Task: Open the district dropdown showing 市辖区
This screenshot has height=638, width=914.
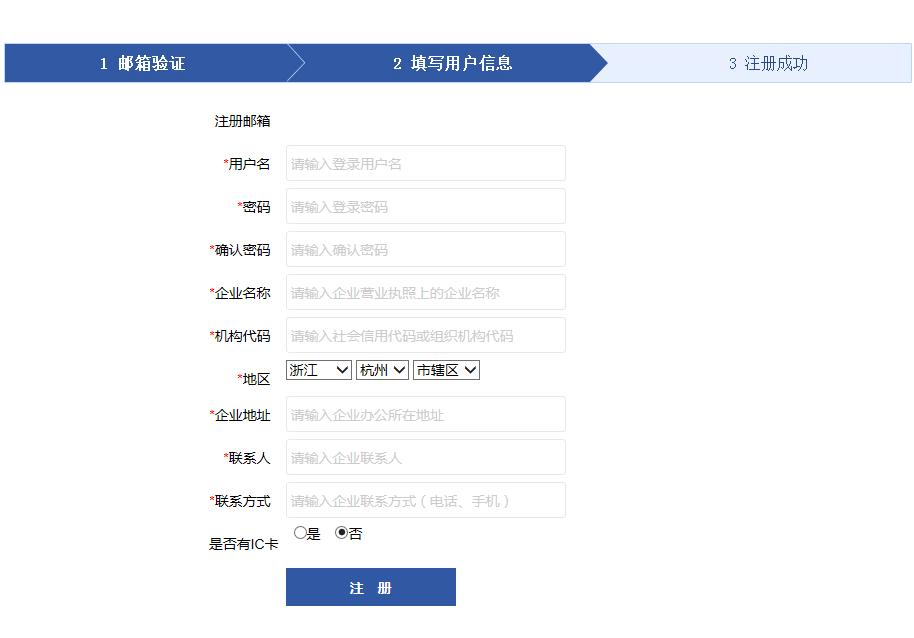Action: click(446, 370)
